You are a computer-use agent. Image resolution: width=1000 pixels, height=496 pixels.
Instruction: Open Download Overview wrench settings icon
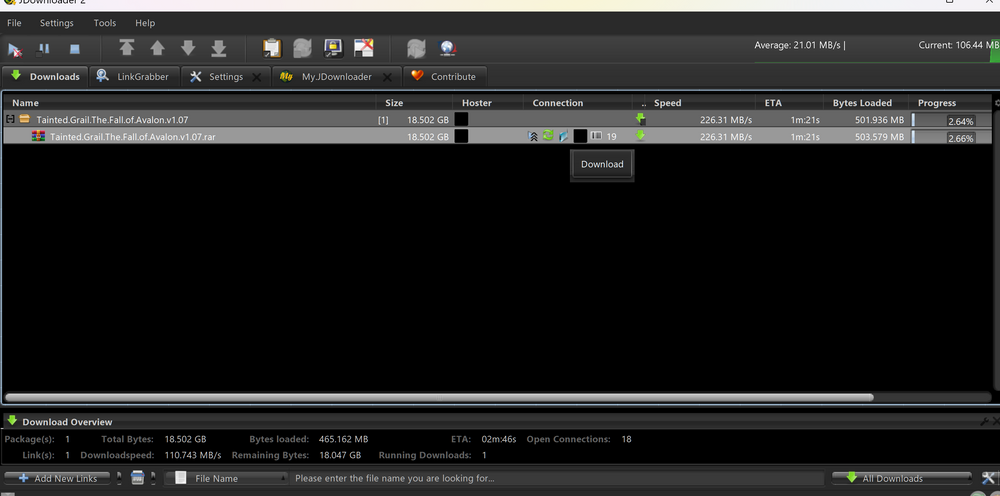pos(985,421)
